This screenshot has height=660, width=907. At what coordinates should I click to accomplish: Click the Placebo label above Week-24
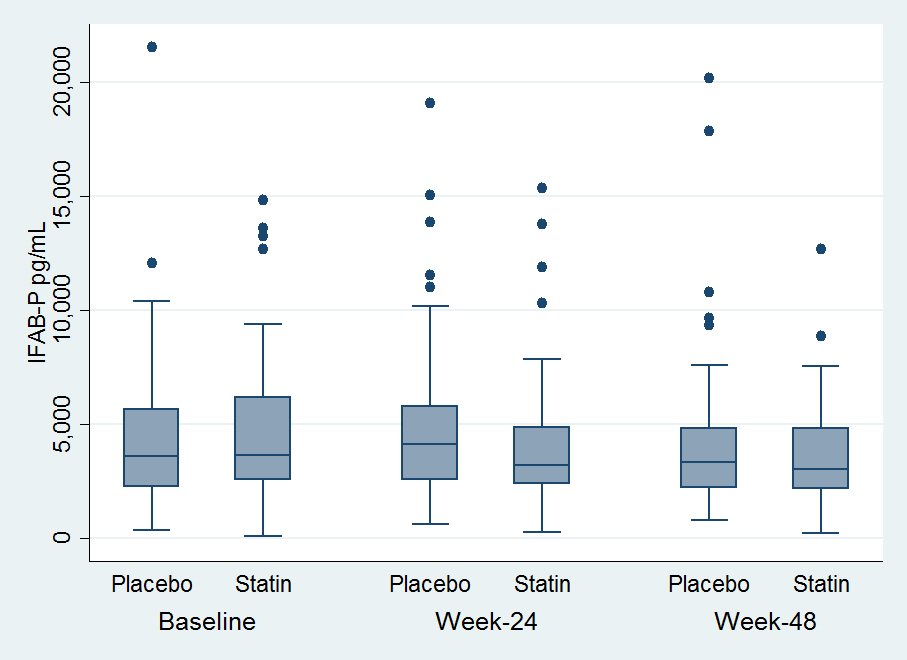point(430,584)
